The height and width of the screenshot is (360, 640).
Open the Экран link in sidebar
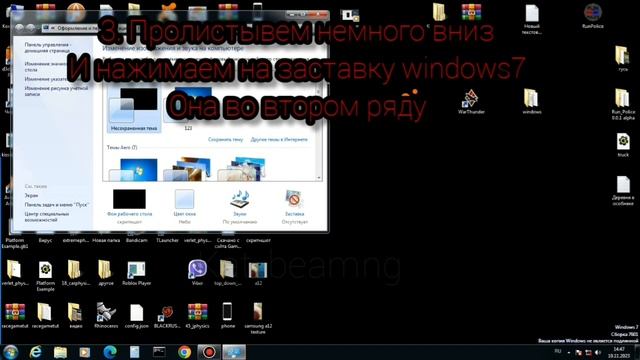click(x=31, y=196)
